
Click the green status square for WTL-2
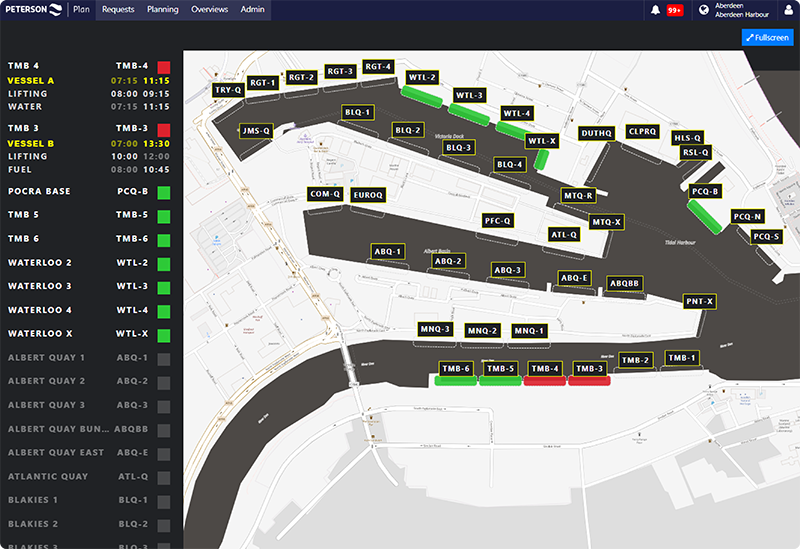pyautogui.click(x=164, y=264)
